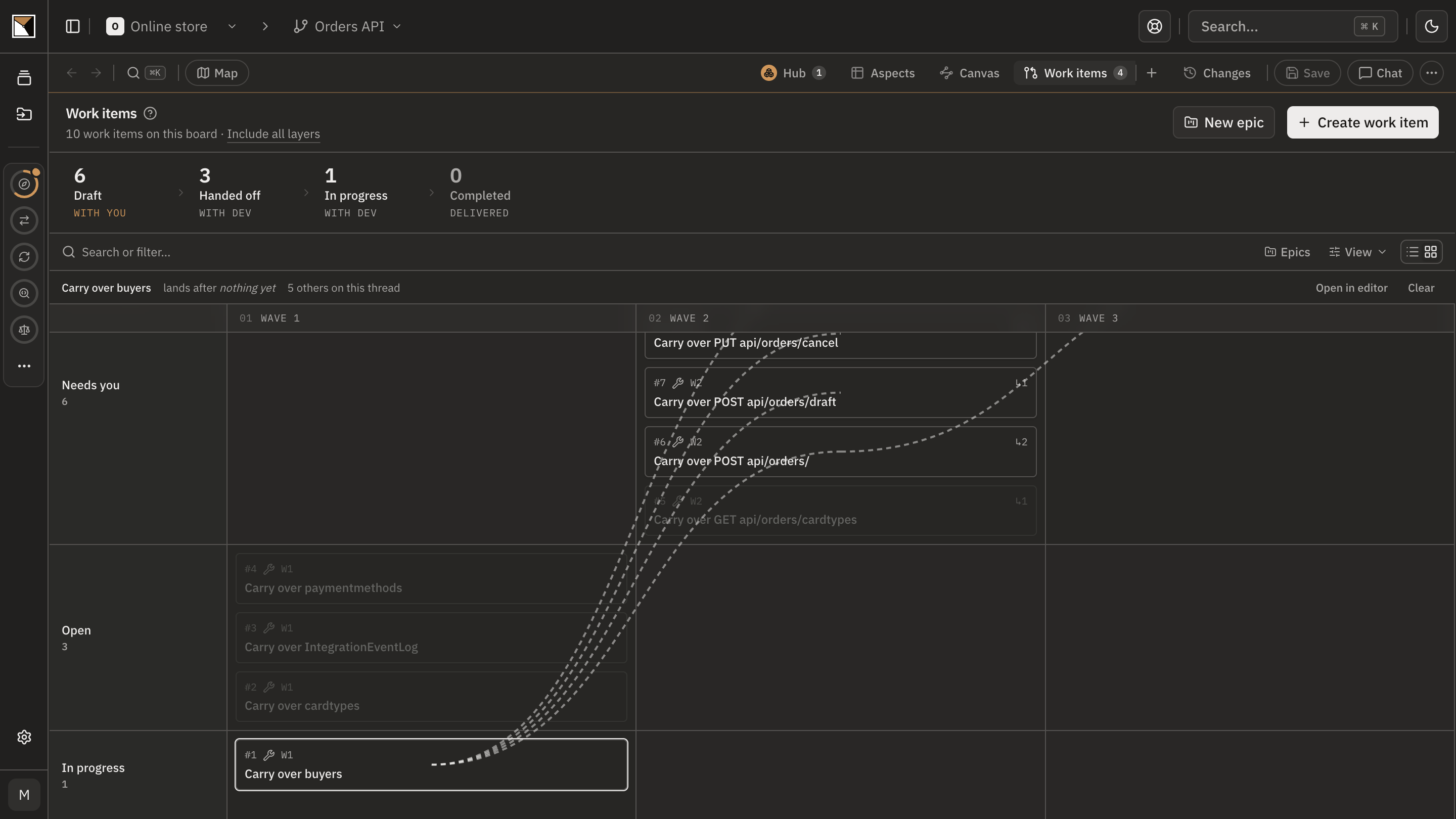1456x819 pixels.
Task: Click the Work items help question icon
Action: pyautogui.click(x=150, y=114)
